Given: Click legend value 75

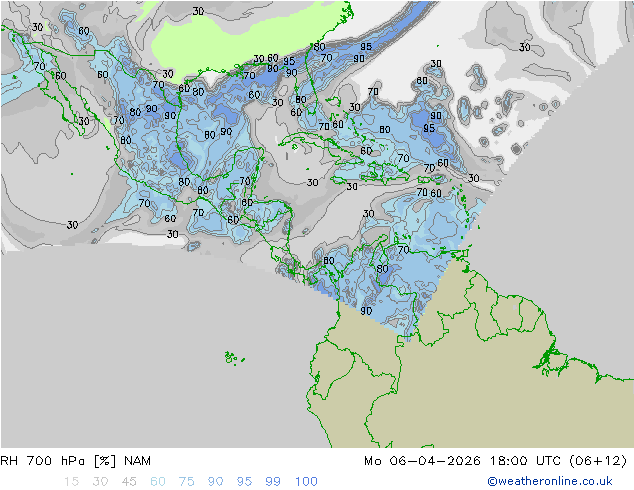Looking at the screenshot, I should pyautogui.click(x=186, y=482).
